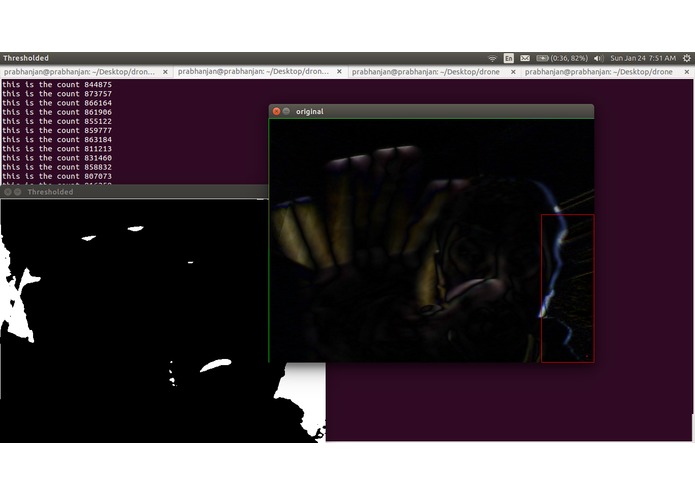Viewport: 695px width, 494px height.
Task: Switch to the third terminal tab
Action: 434,72
